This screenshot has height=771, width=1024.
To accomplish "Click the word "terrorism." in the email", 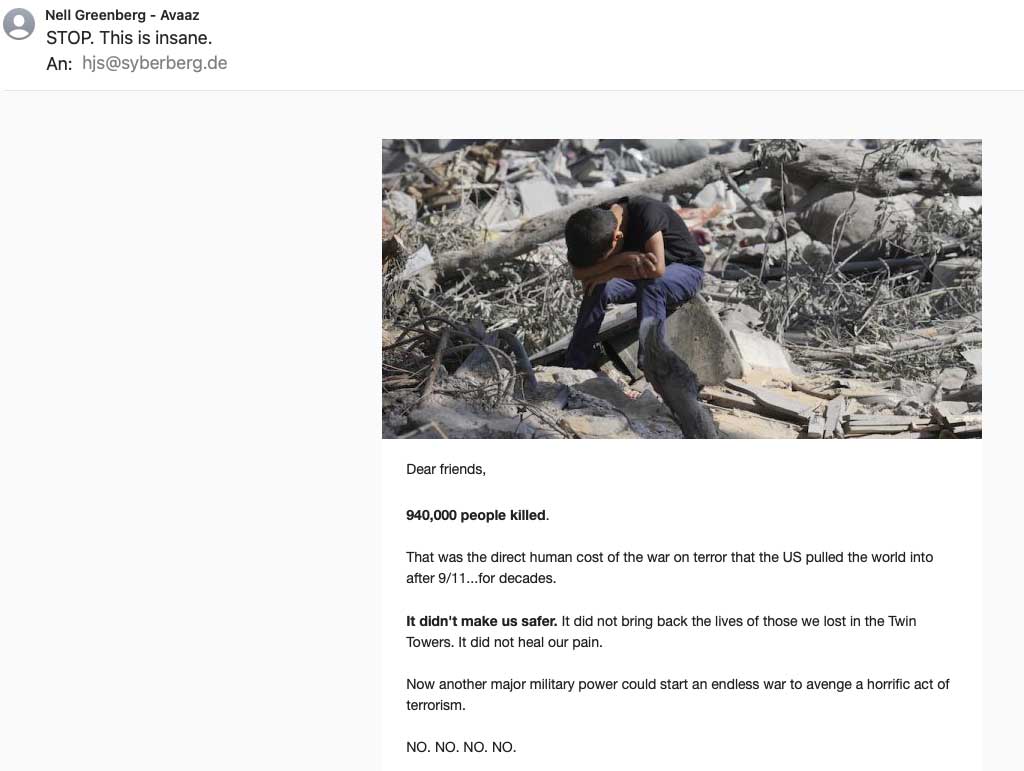I will tap(436, 705).
